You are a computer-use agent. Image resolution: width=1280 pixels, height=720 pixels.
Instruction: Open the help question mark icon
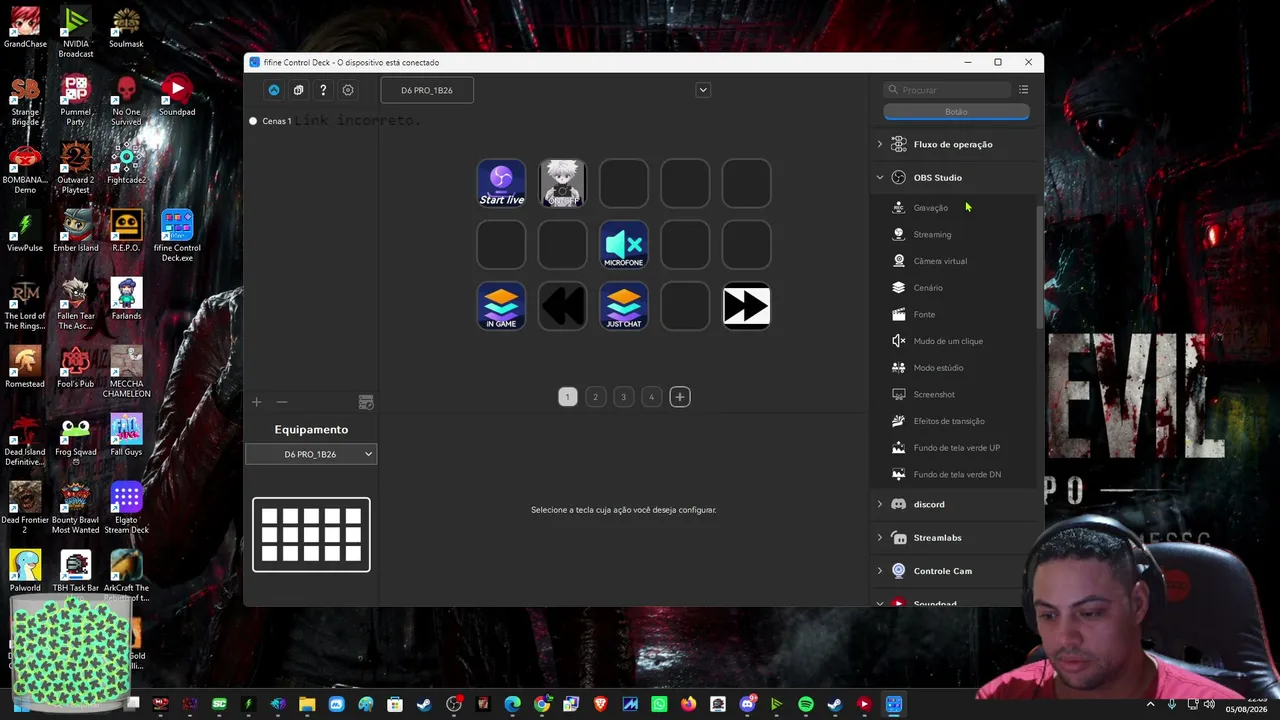[323, 90]
